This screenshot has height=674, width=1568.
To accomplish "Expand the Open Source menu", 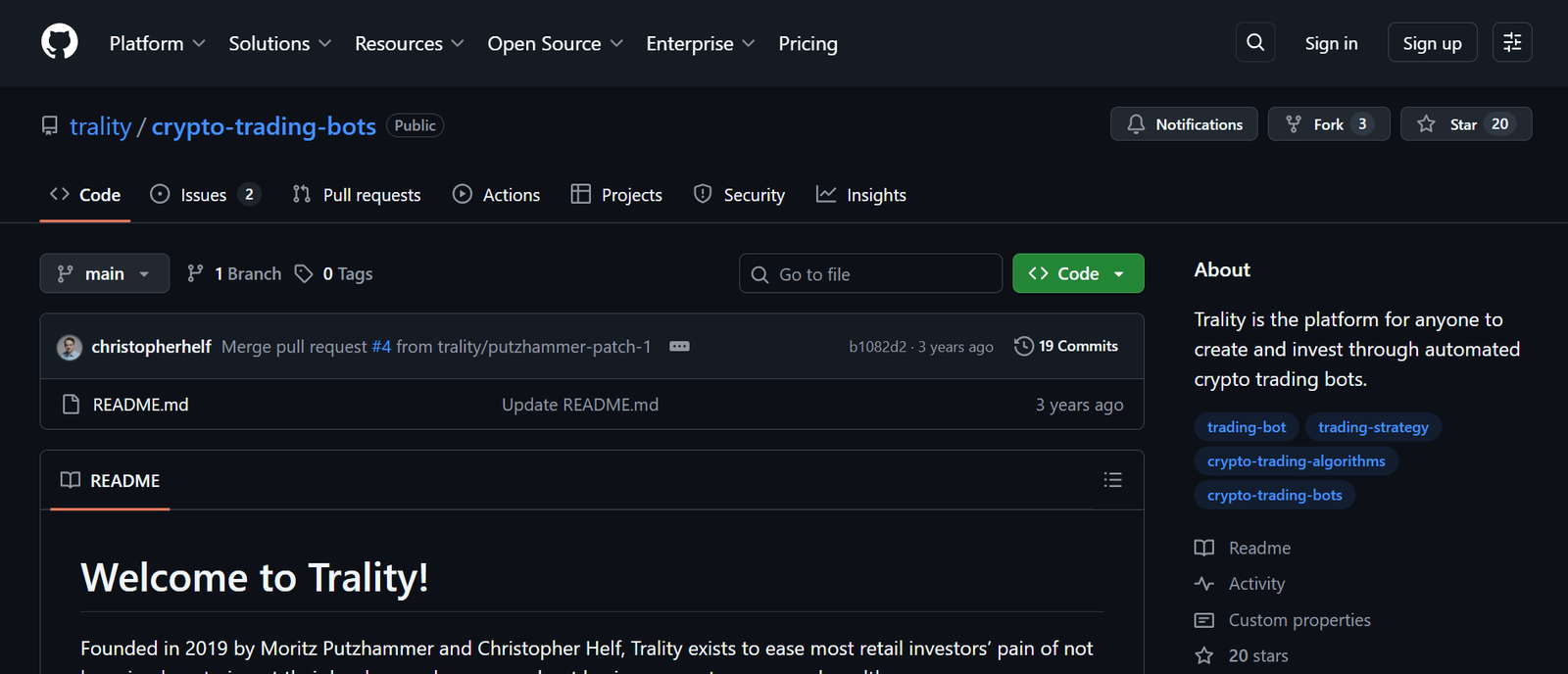I will coord(555,43).
